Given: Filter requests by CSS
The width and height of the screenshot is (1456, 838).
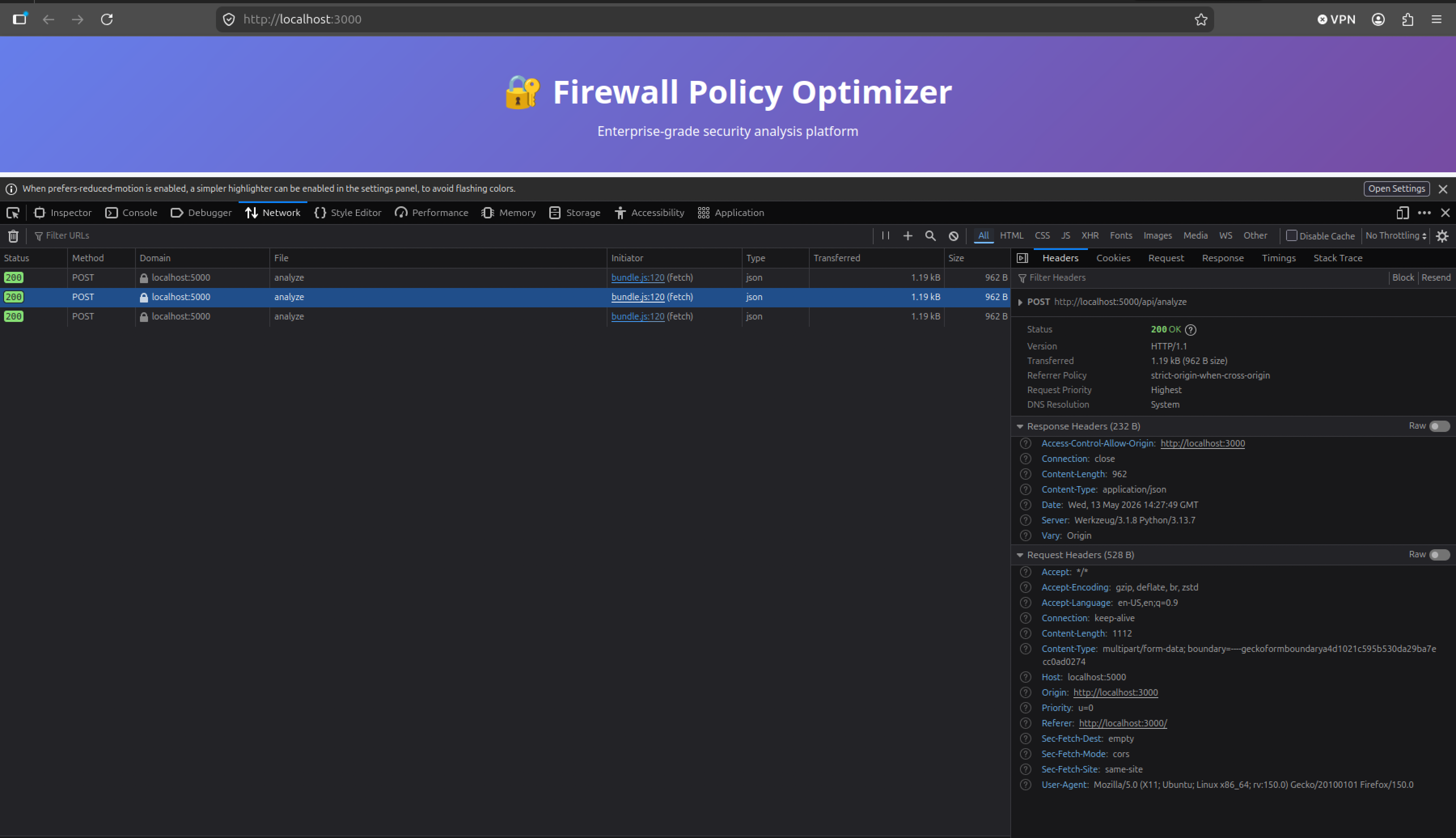Looking at the screenshot, I should [x=1042, y=235].
